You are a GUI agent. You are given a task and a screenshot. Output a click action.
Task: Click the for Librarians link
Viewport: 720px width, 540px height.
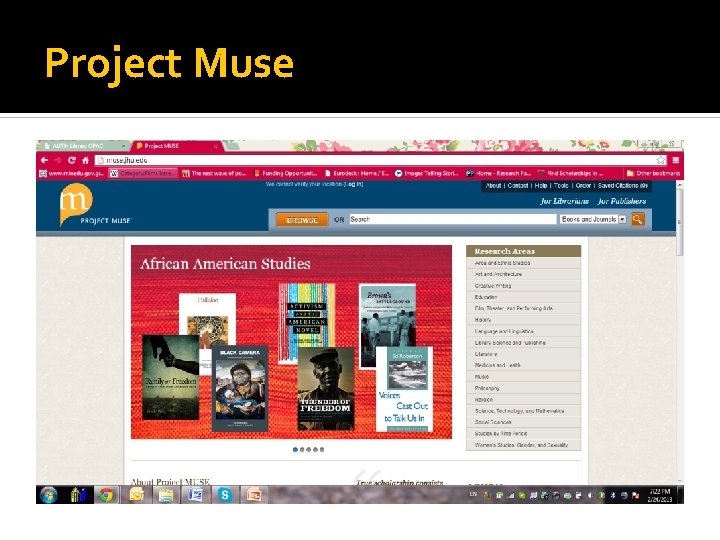(564, 201)
